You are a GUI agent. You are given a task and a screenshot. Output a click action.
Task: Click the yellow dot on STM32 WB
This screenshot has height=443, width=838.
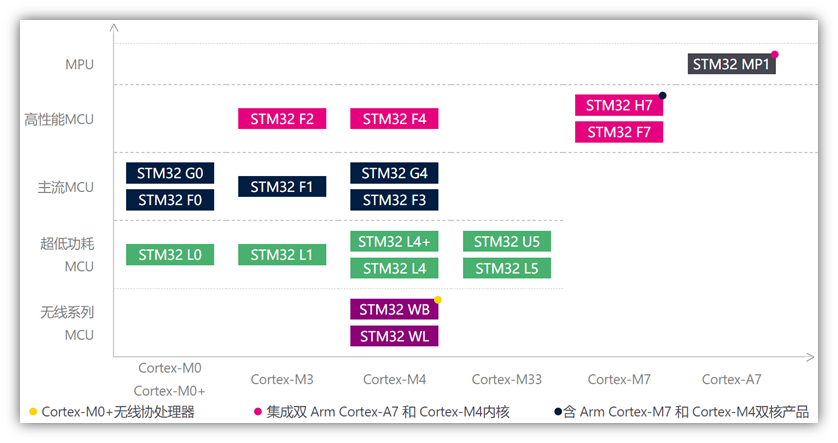(x=438, y=300)
